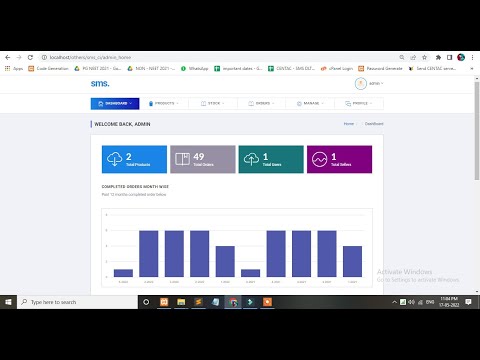480x360 pixels.
Task: Open the Stock menu dropdown
Action: (x=213, y=103)
